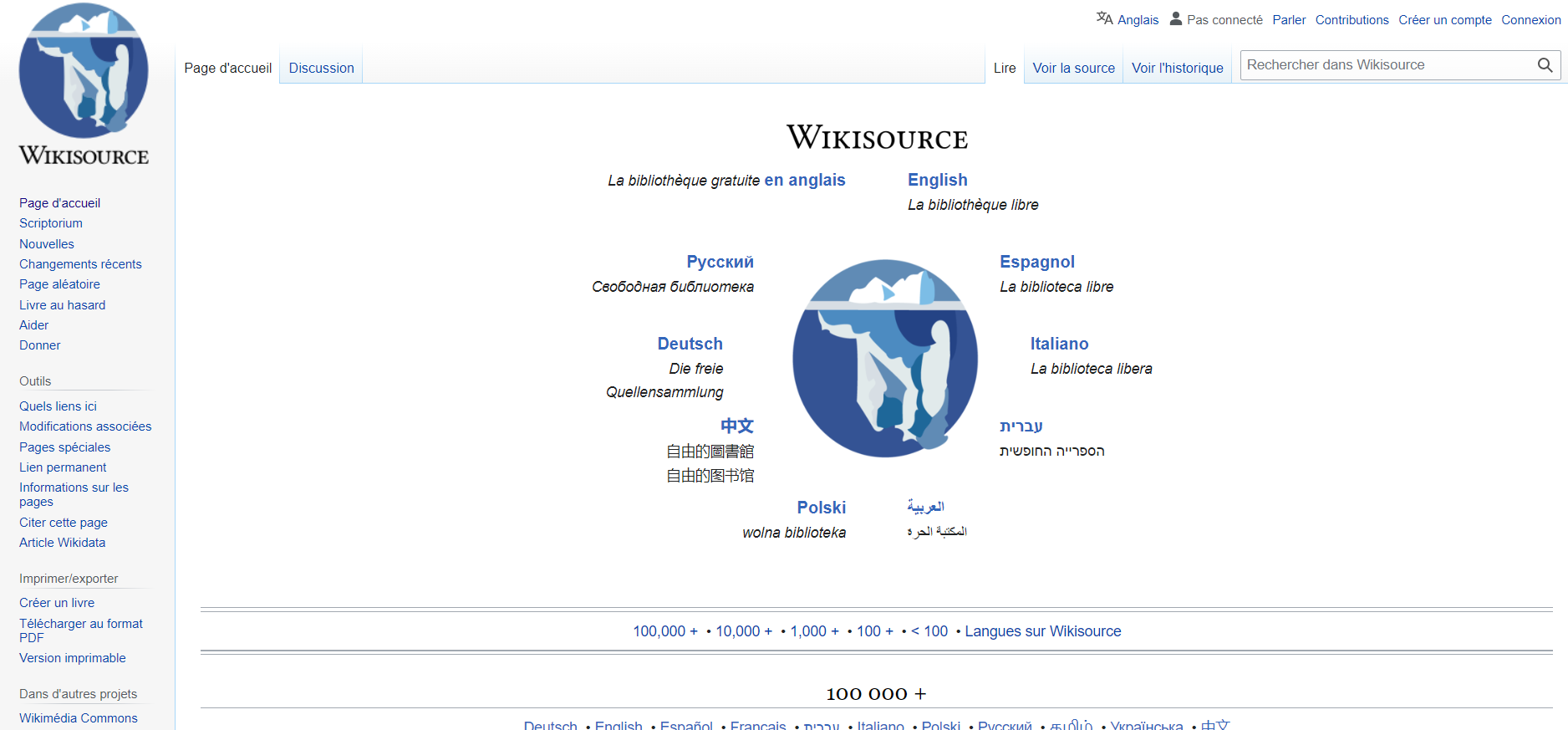Open the Connexion login link
1568x730 pixels.
(x=1530, y=20)
